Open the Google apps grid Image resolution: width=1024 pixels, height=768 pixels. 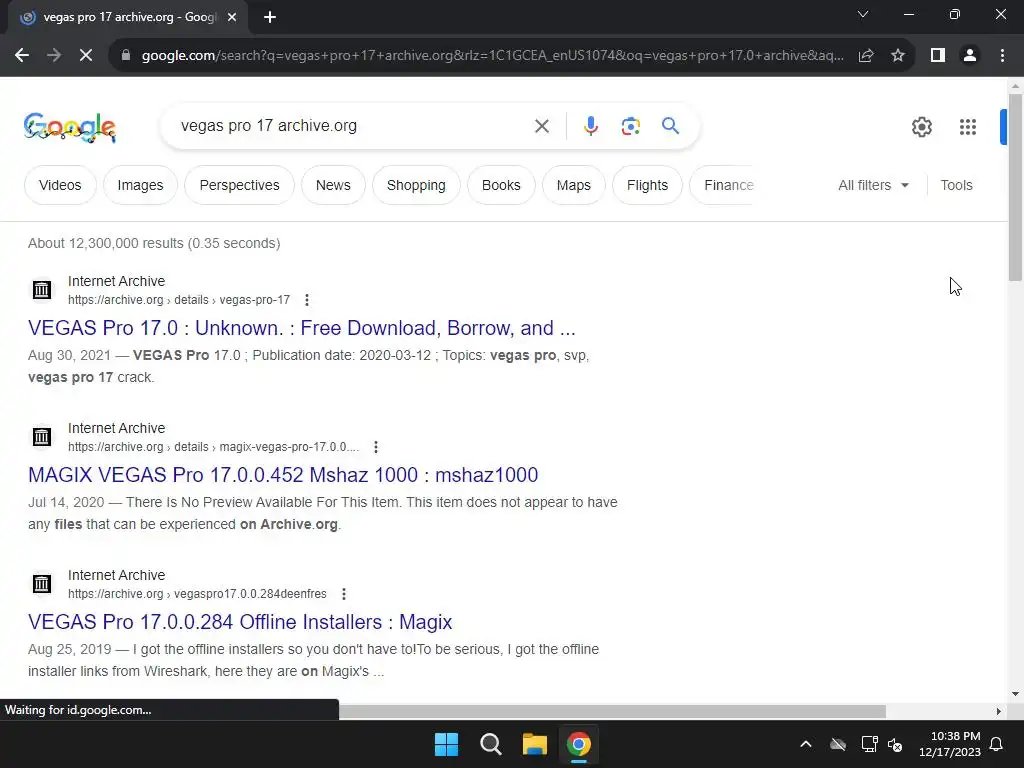click(x=967, y=127)
